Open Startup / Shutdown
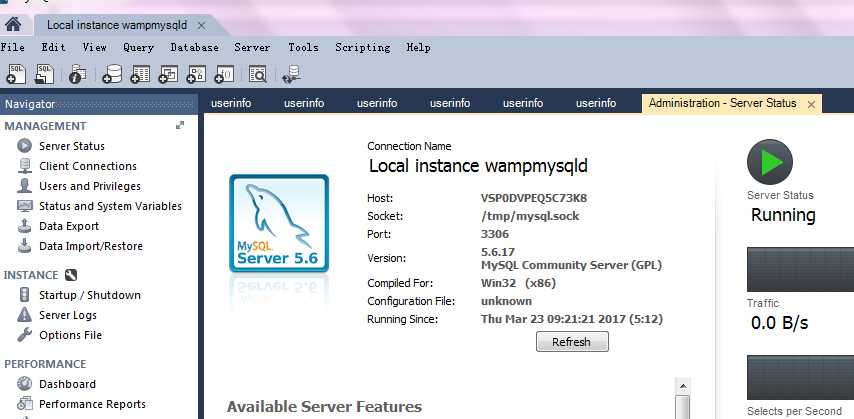This screenshot has height=419, width=854. [90, 295]
